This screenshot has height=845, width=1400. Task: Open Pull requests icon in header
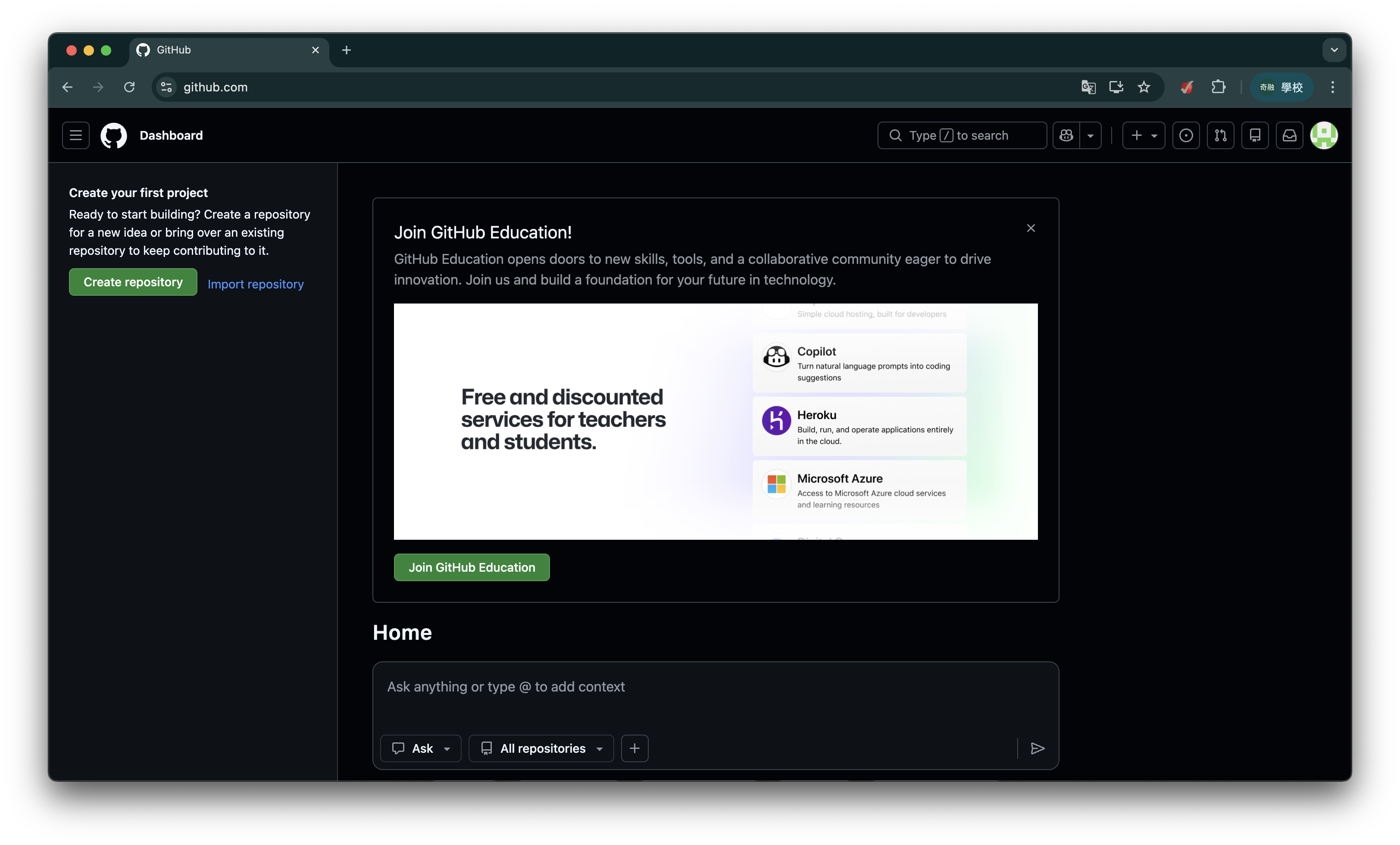(1220, 135)
